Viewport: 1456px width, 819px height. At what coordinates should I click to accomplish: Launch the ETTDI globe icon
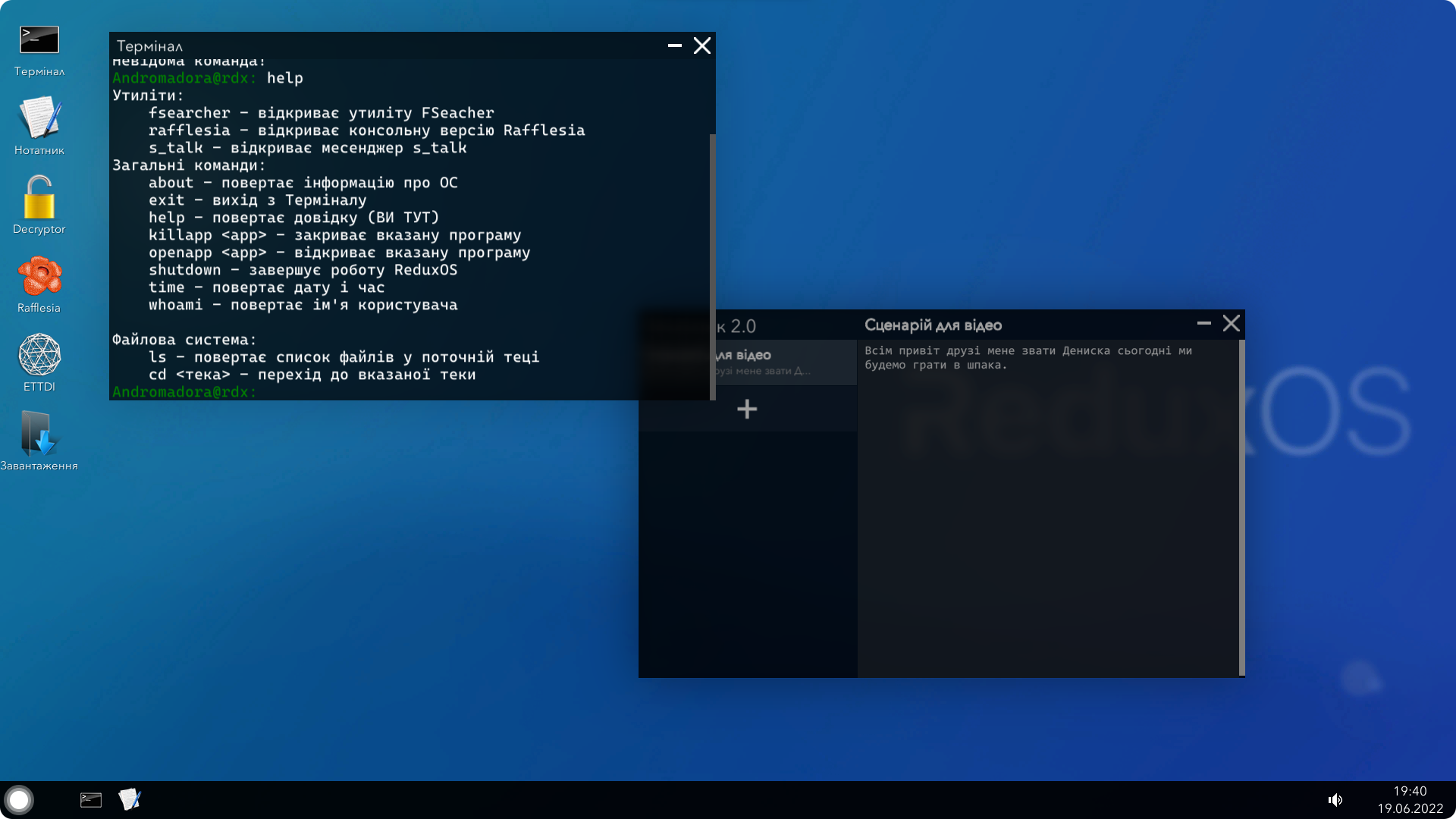point(39,355)
